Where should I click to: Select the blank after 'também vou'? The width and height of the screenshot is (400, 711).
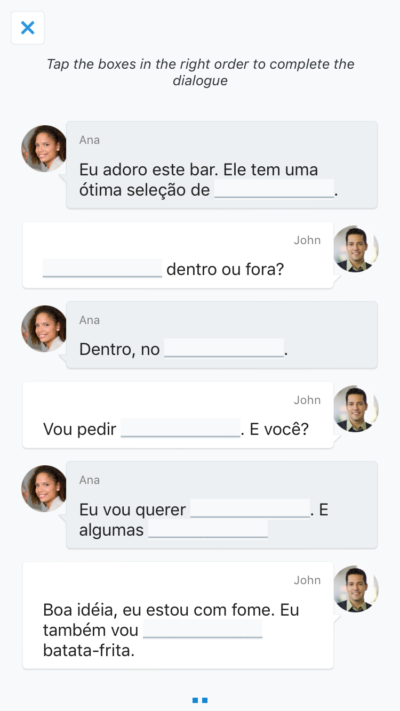coord(203,629)
